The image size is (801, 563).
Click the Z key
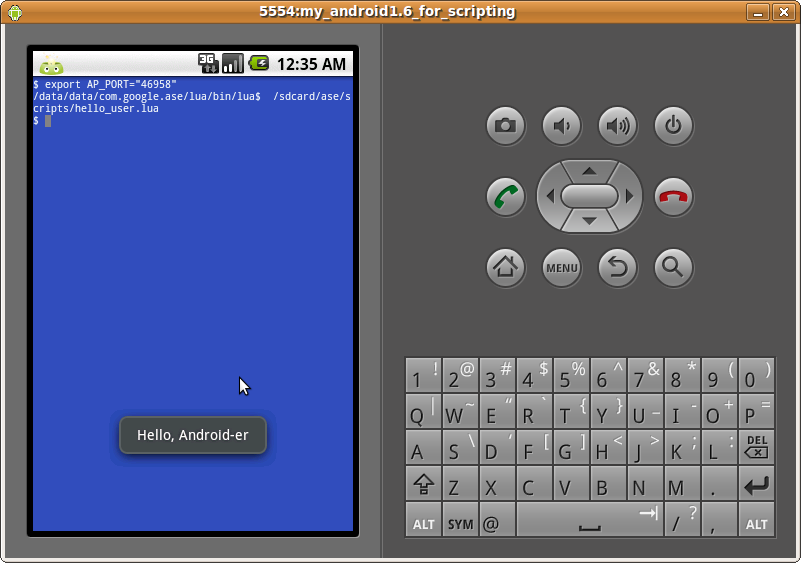[460, 483]
